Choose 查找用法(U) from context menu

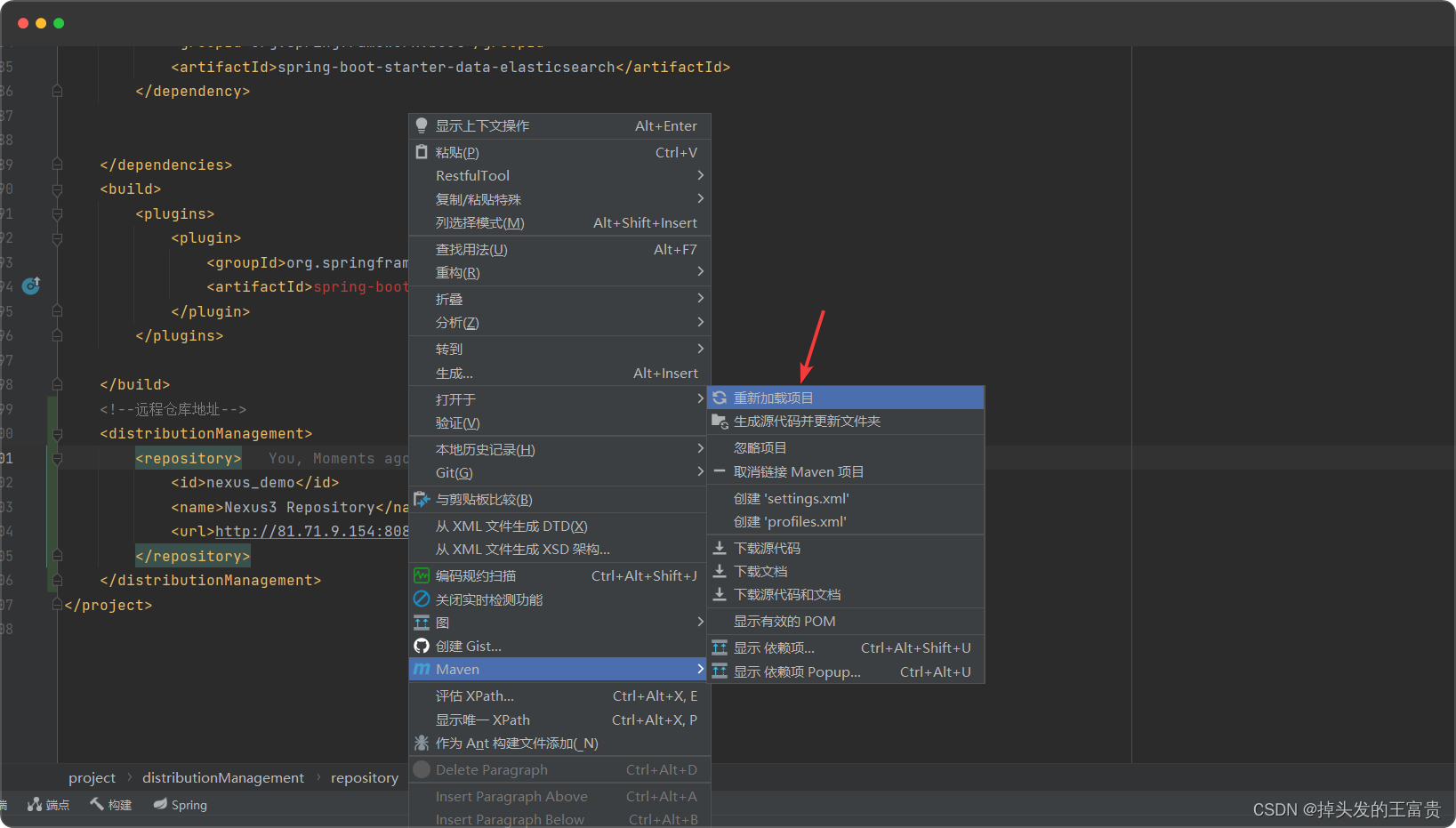tap(559, 249)
